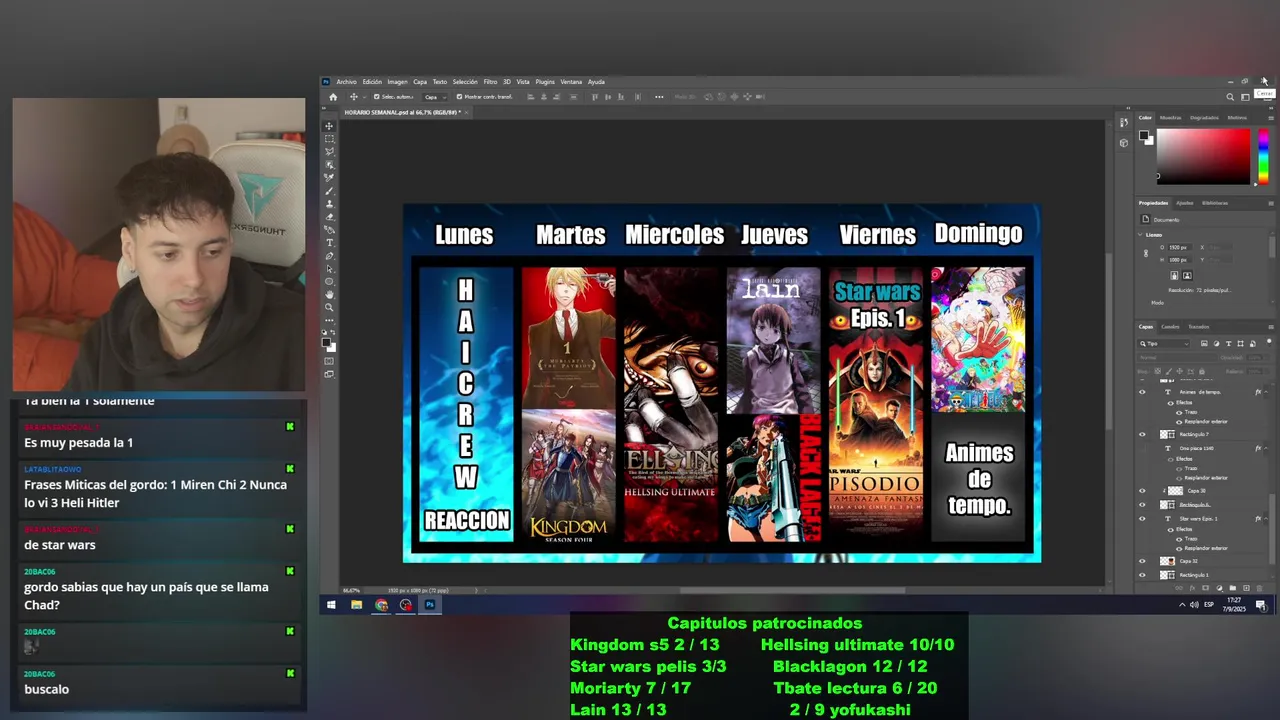Open the 3D cube panel icon in dock

(x=1124, y=143)
